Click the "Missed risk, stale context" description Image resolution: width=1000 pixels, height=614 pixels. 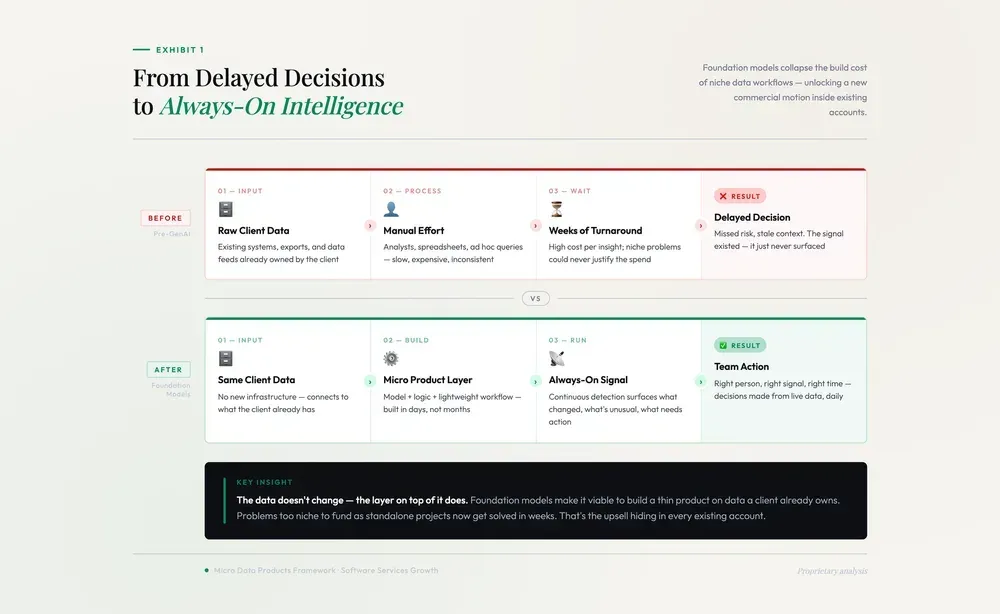coord(779,240)
